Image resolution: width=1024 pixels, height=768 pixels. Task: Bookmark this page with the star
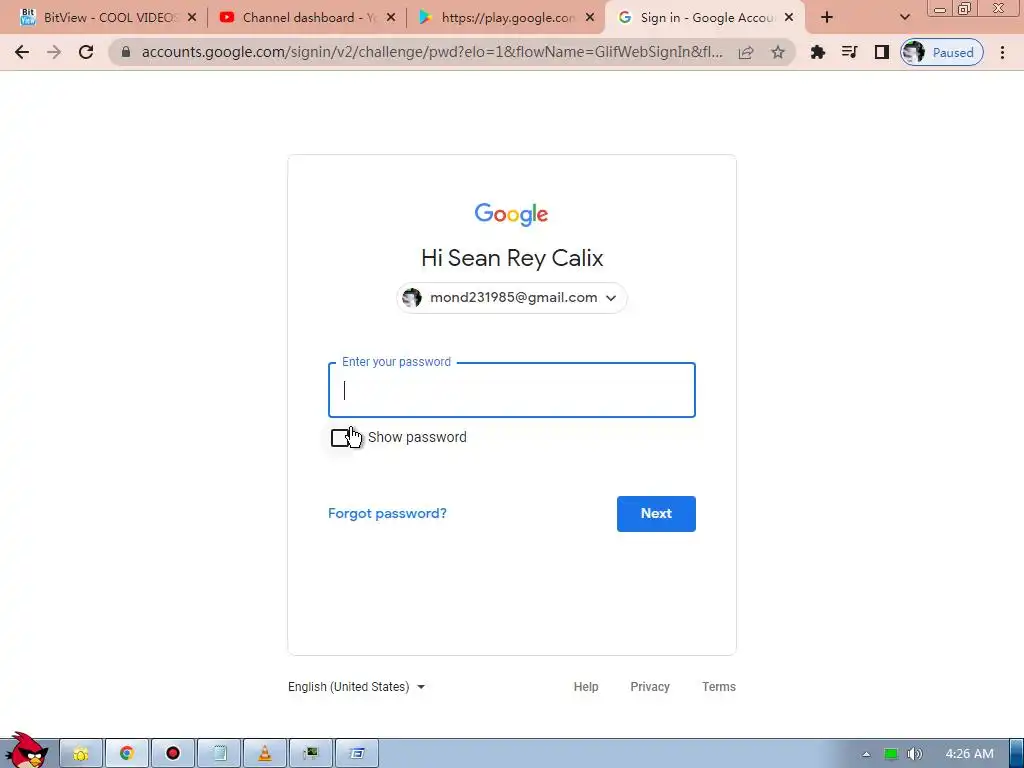777,52
